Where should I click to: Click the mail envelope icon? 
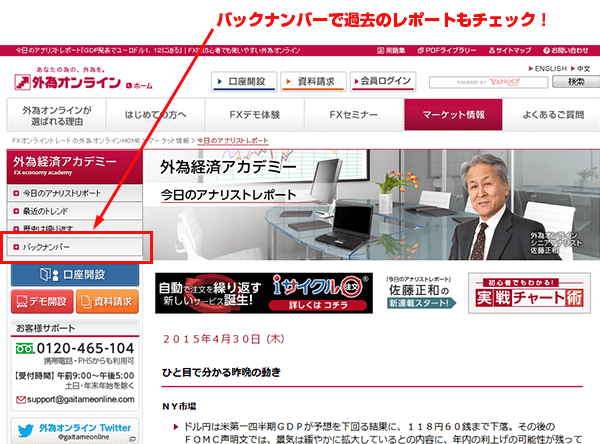tap(21, 400)
